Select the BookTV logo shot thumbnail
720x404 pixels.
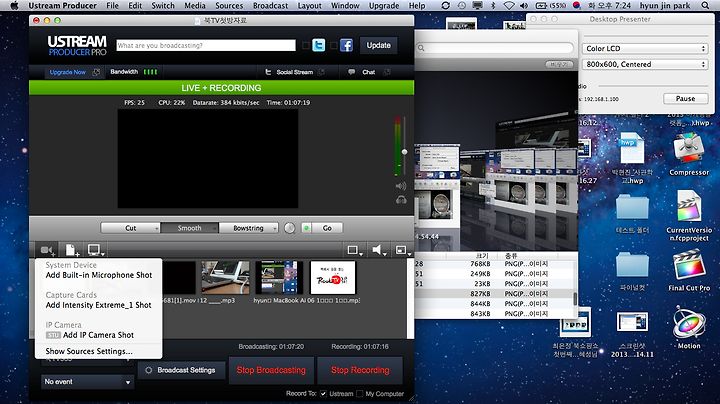click(x=332, y=278)
